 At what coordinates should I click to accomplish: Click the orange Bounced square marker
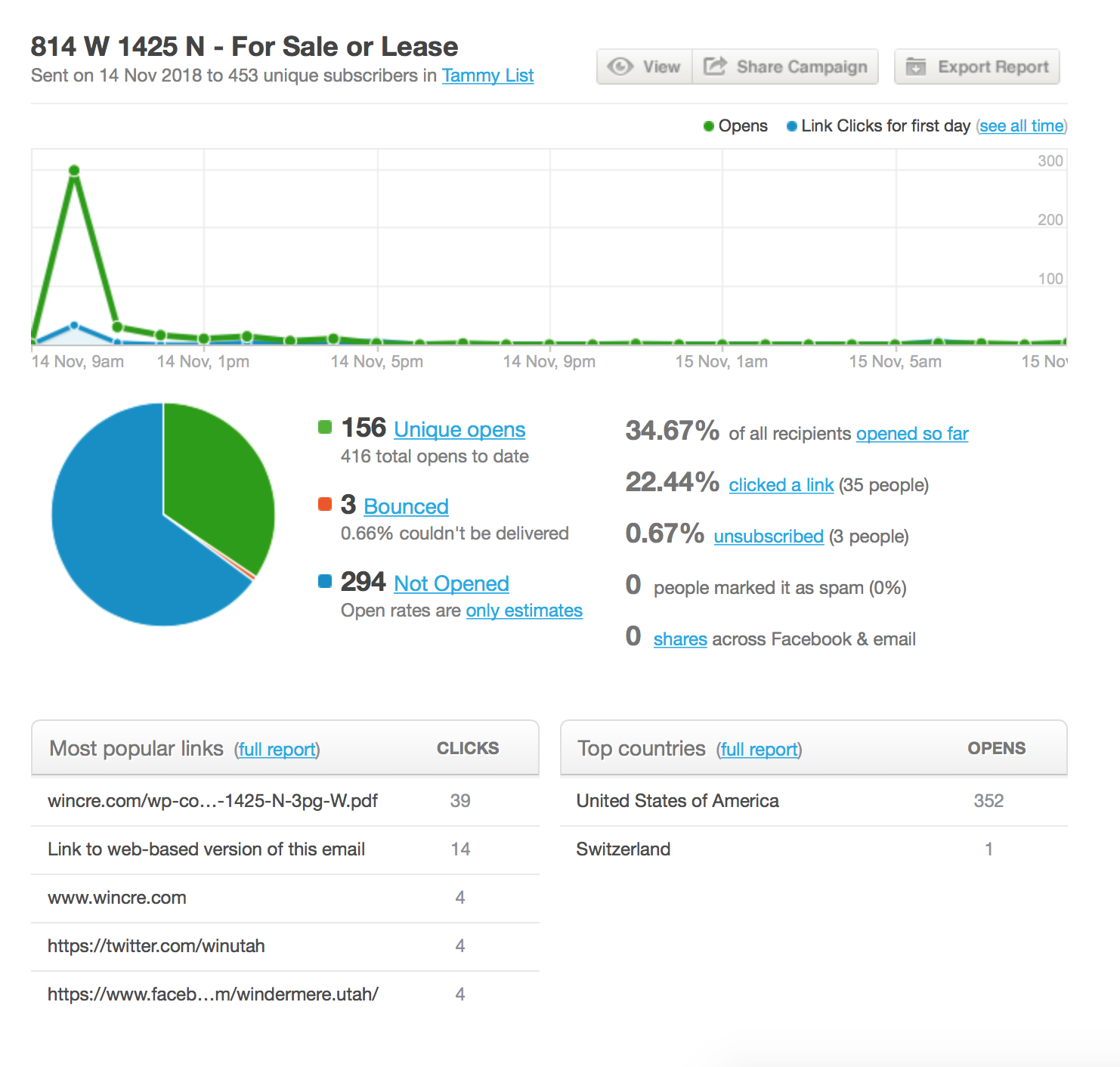tap(325, 504)
